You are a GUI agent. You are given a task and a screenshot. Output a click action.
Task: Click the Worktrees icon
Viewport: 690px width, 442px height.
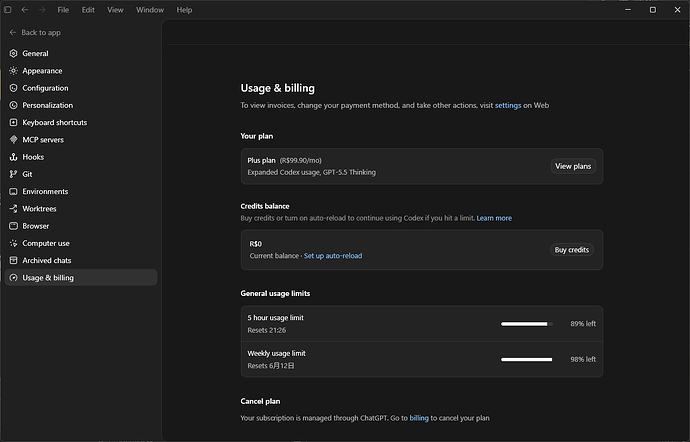14,208
